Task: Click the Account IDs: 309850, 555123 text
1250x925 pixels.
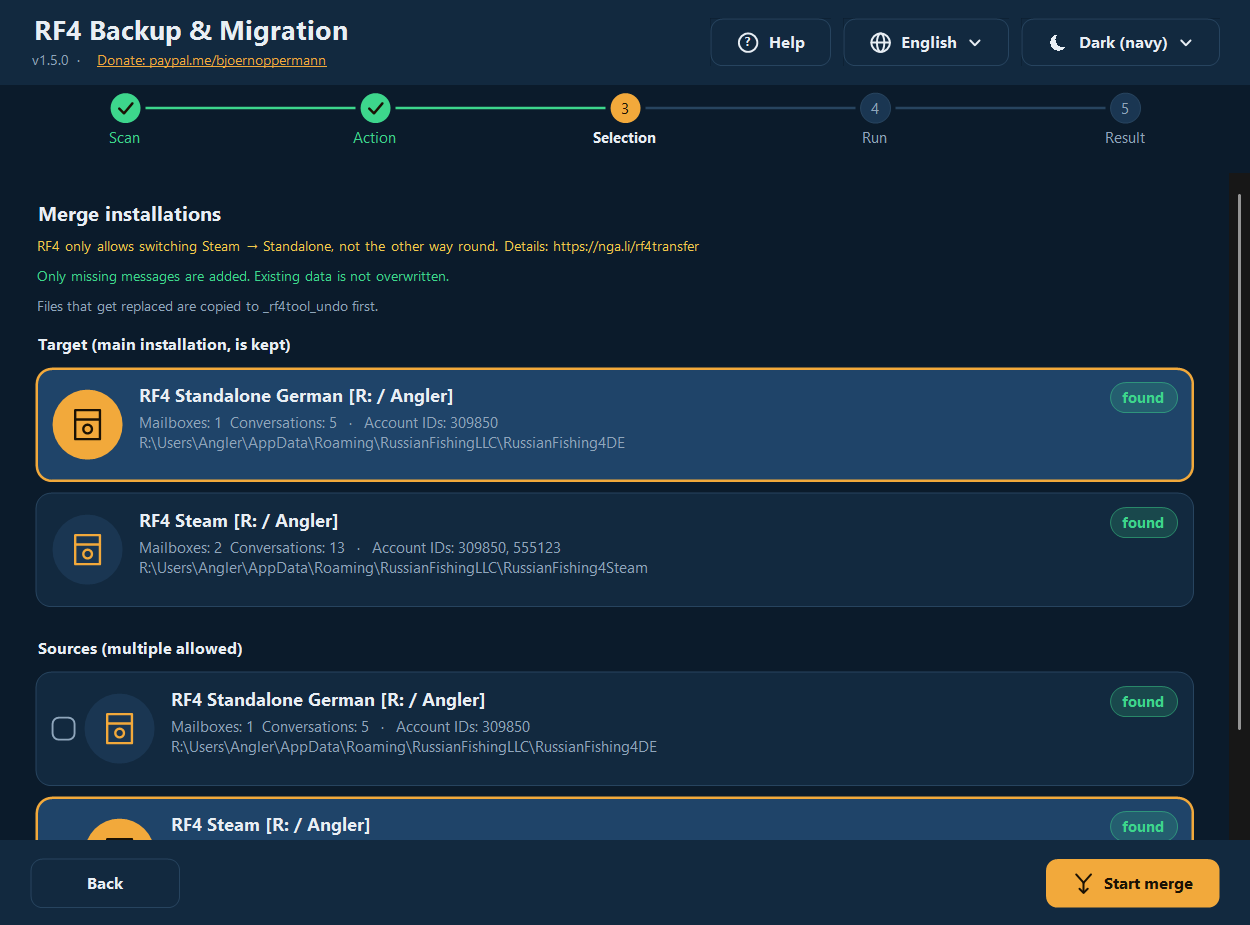Action: pos(466,548)
